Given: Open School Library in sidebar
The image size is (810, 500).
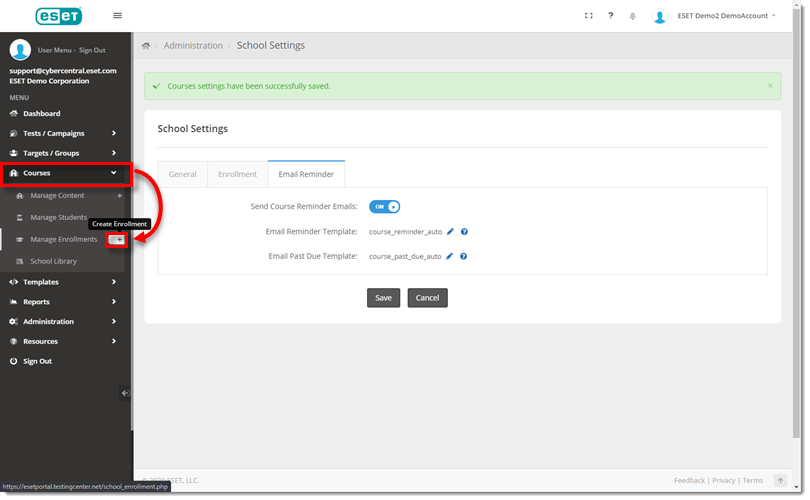Looking at the screenshot, I should 53,261.
